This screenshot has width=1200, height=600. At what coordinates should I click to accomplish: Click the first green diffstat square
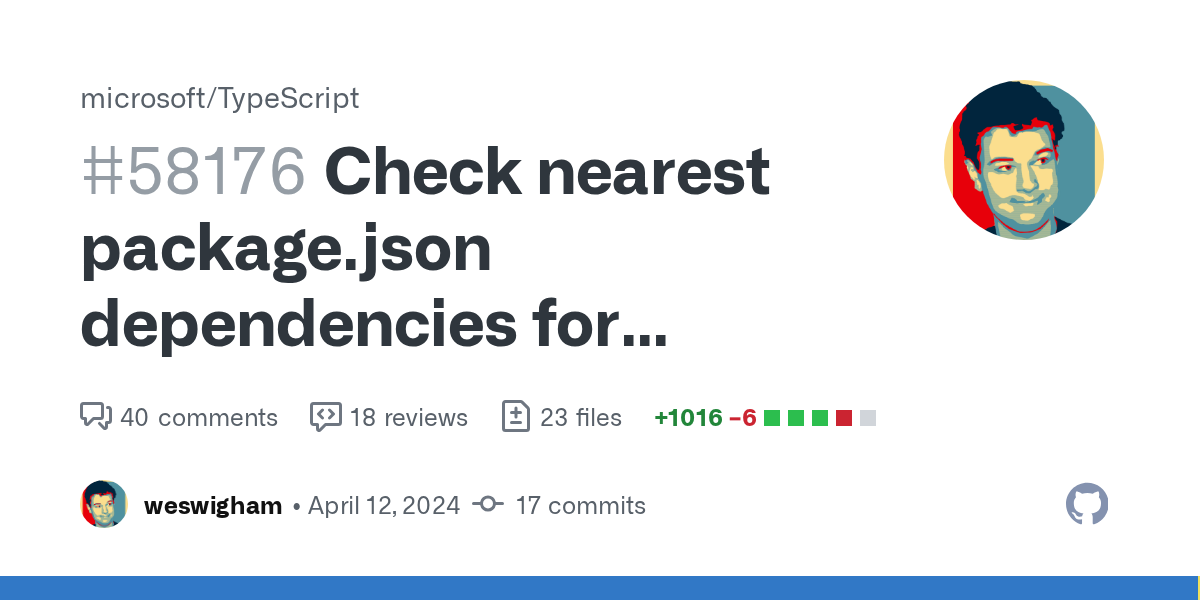(x=772, y=417)
